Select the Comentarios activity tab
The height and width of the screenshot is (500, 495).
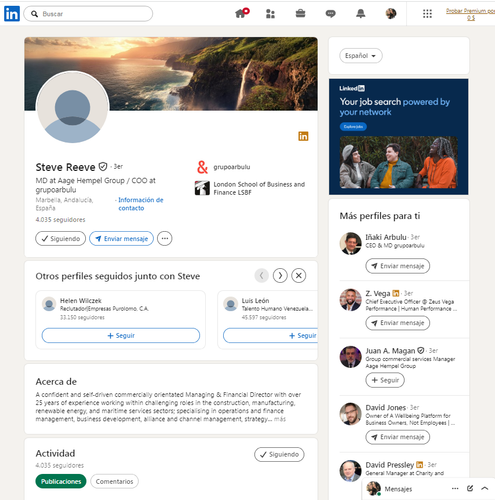(x=114, y=481)
